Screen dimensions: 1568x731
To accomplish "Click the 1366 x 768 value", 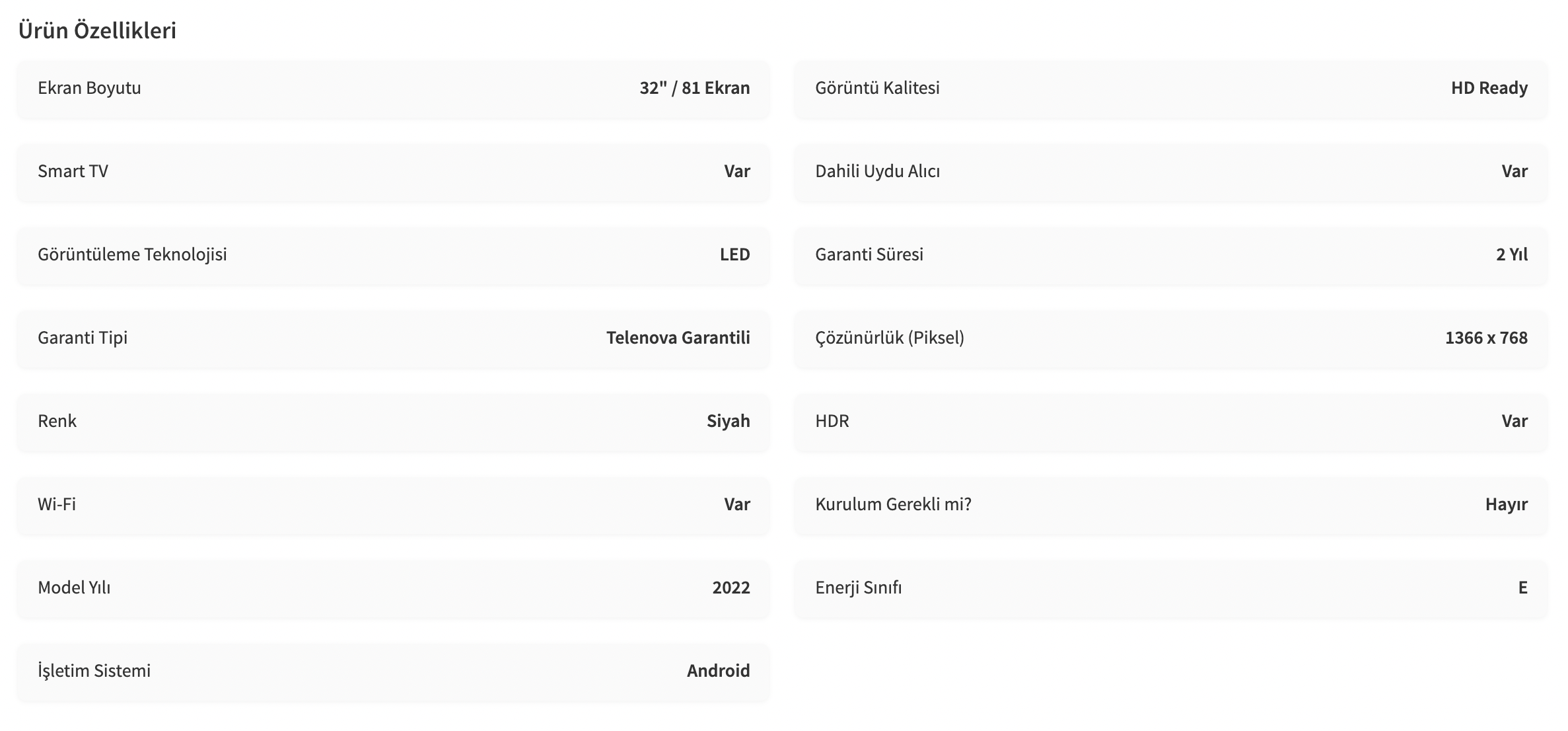I will (x=1486, y=338).
